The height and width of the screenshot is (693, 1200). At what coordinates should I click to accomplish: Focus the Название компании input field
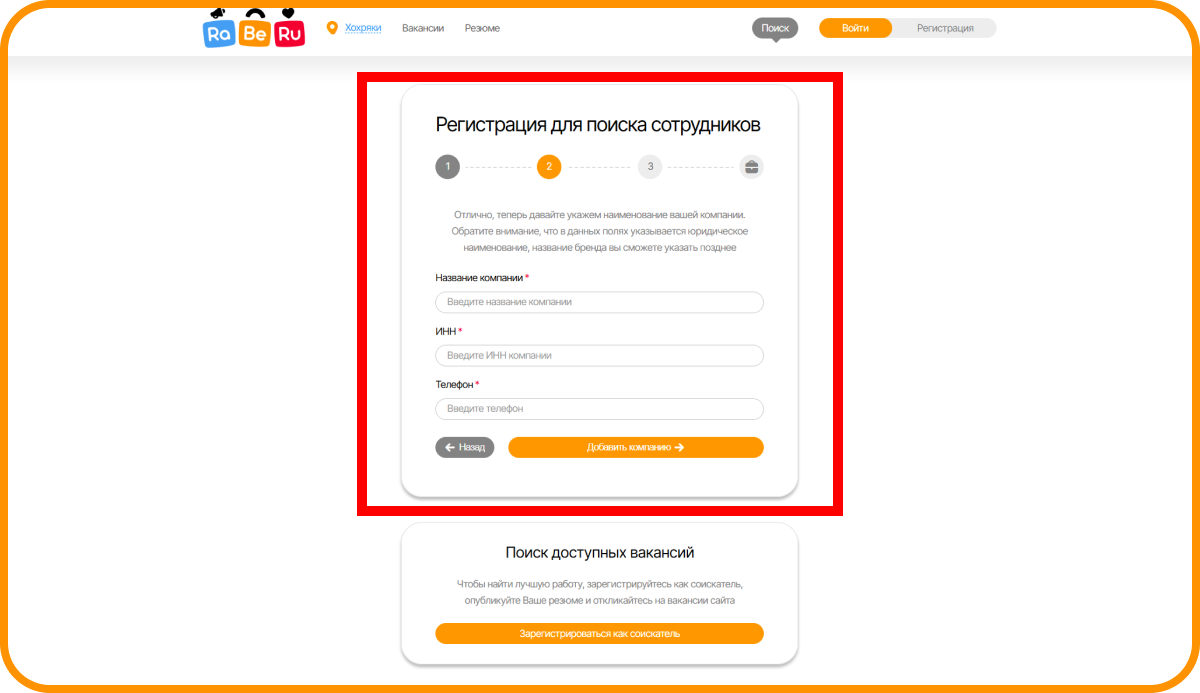tap(599, 302)
